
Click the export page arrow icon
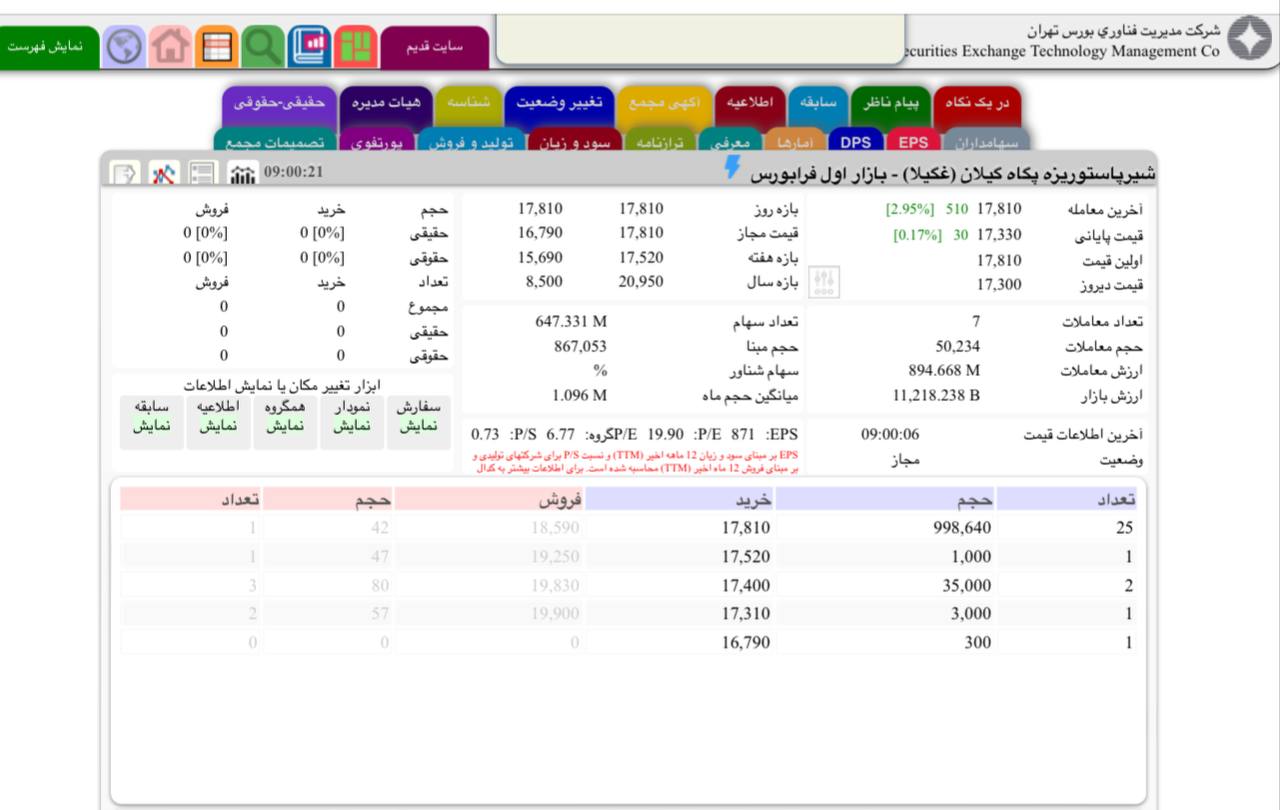pyautogui.click(x=123, y=173)
